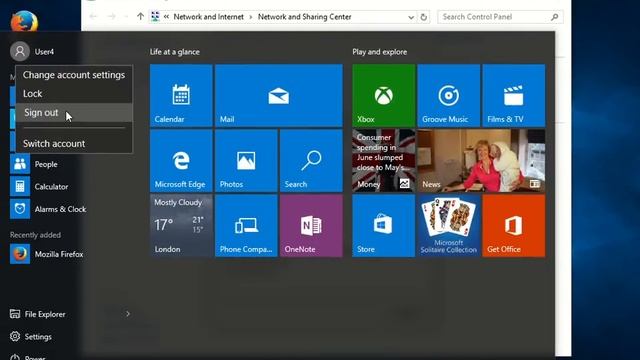Open the Mail tile
Image resolution: width=640 pixels, height=360 pixels.
pyautogui.click(x=279, y=96)
